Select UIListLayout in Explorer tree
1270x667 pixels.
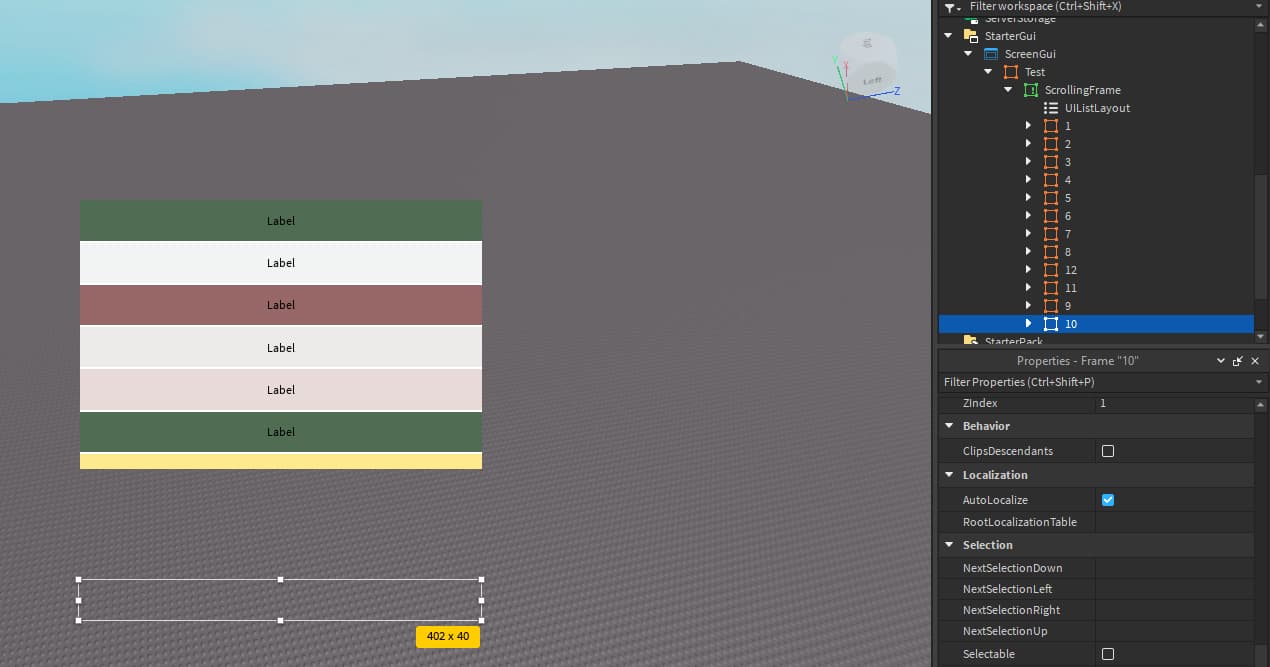coord(1097,108)
